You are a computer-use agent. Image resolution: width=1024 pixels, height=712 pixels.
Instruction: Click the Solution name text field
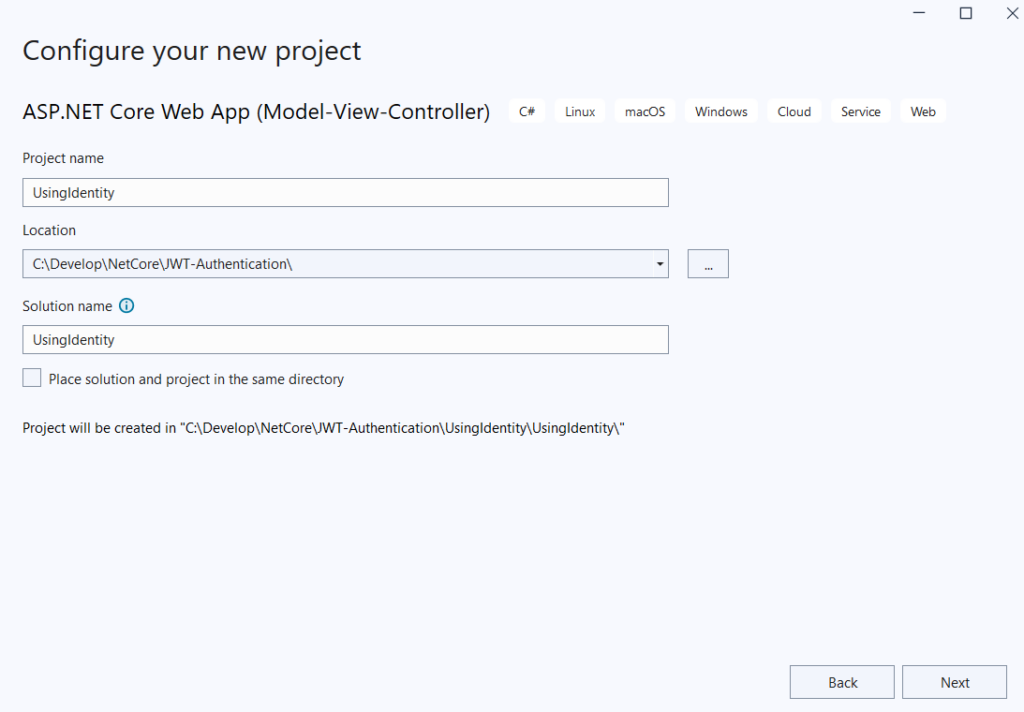[345, 340]
